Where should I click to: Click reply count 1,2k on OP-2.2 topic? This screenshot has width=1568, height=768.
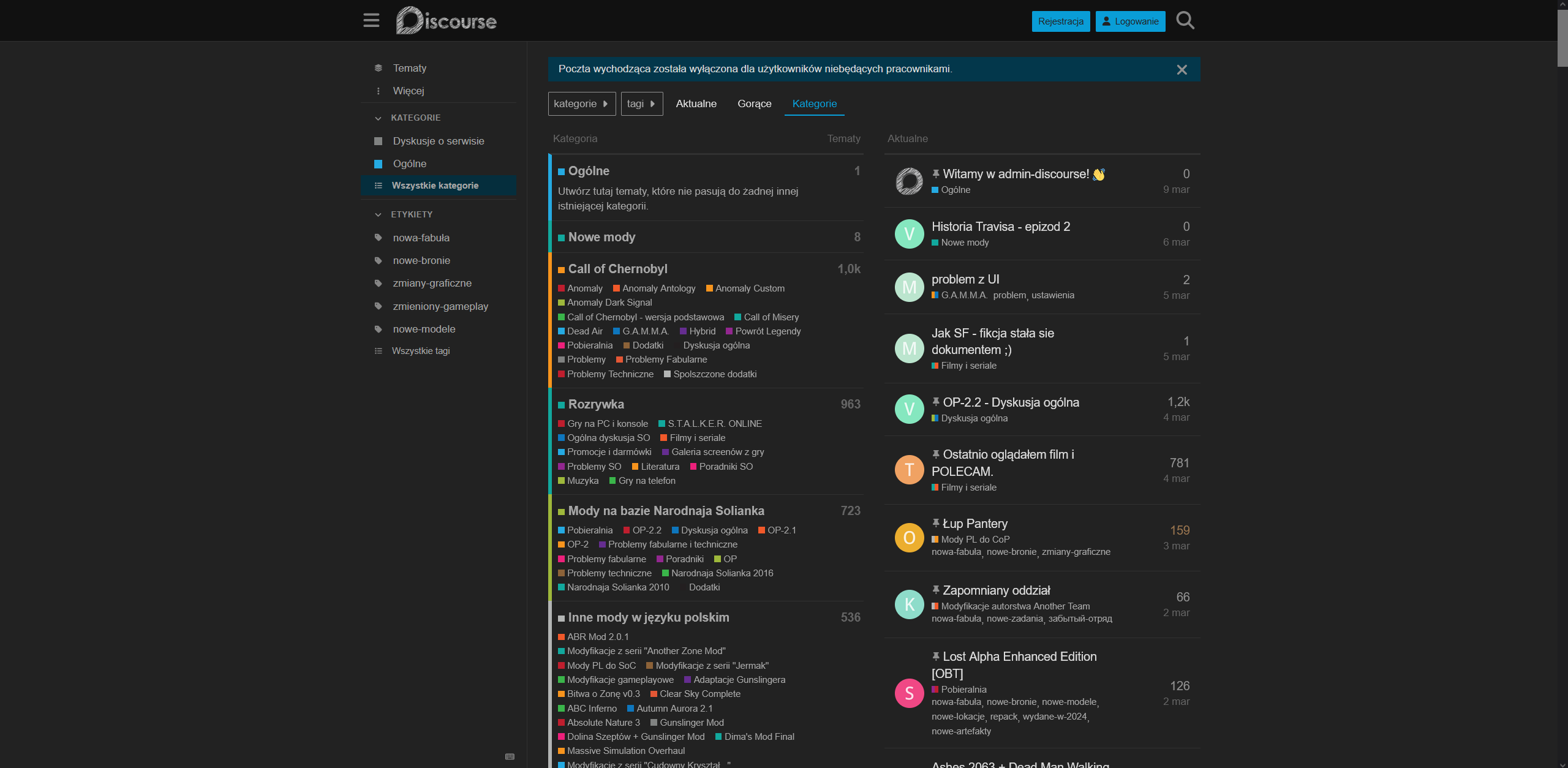(x=1178, y=402)
